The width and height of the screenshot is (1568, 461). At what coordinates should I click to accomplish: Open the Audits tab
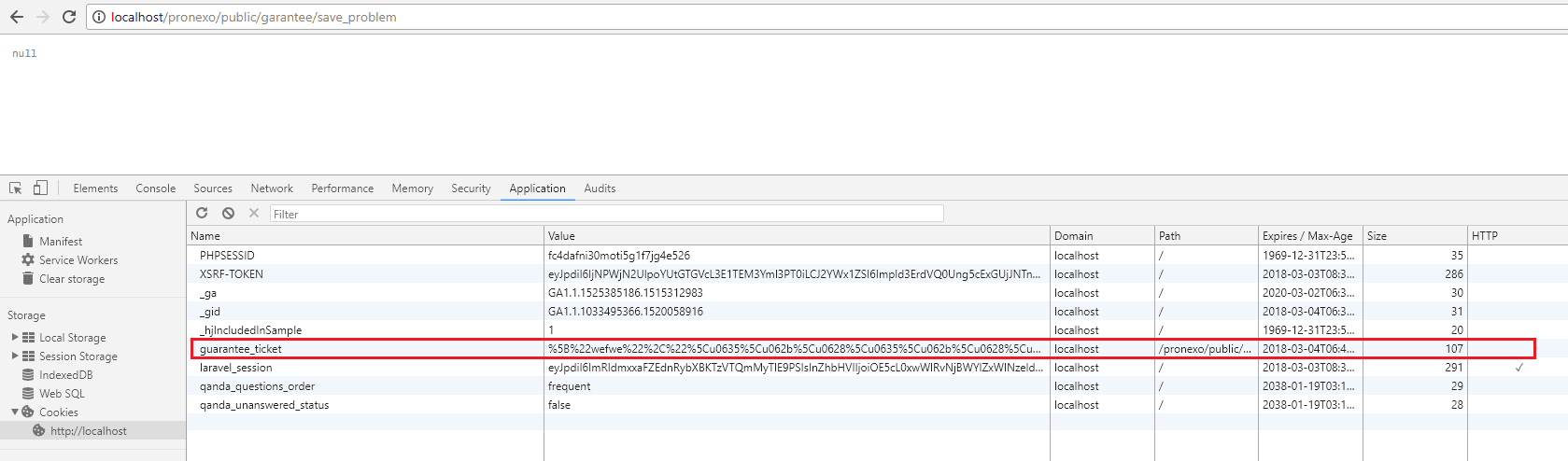pyautogui.click(x=600, y=189)
